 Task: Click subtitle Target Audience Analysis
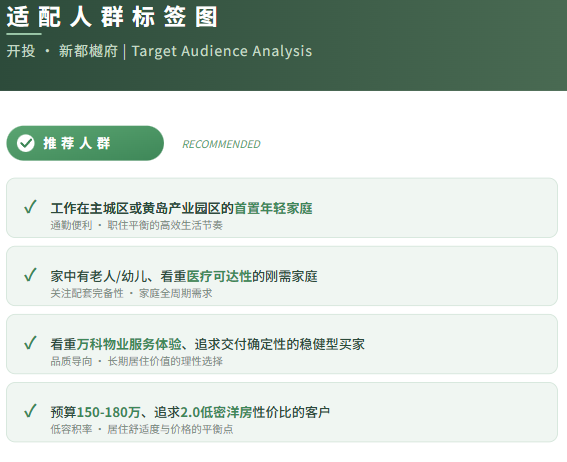(222, 51)
